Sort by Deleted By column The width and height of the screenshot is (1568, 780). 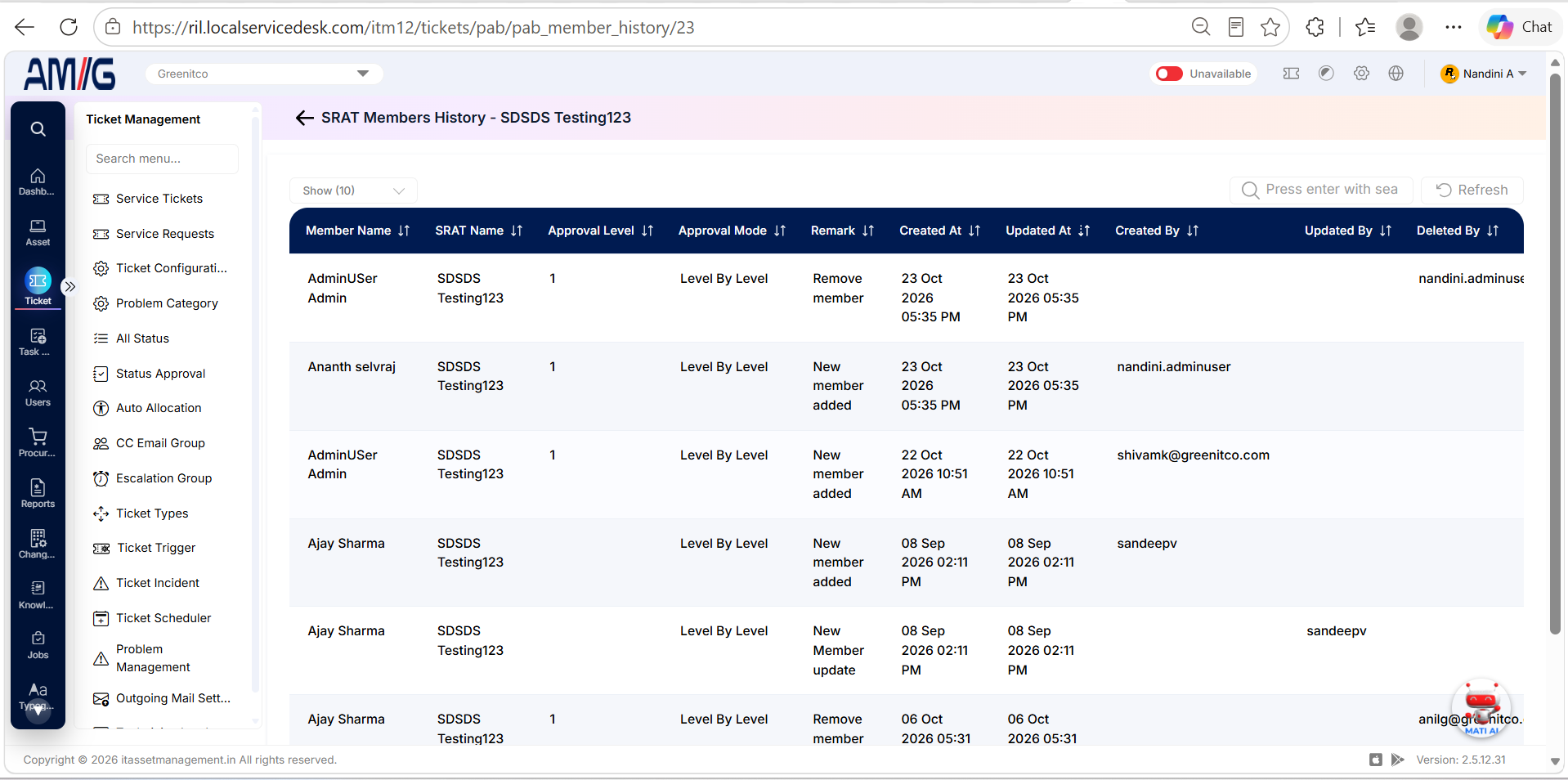pyautogui.click(x=1457, y=231)
